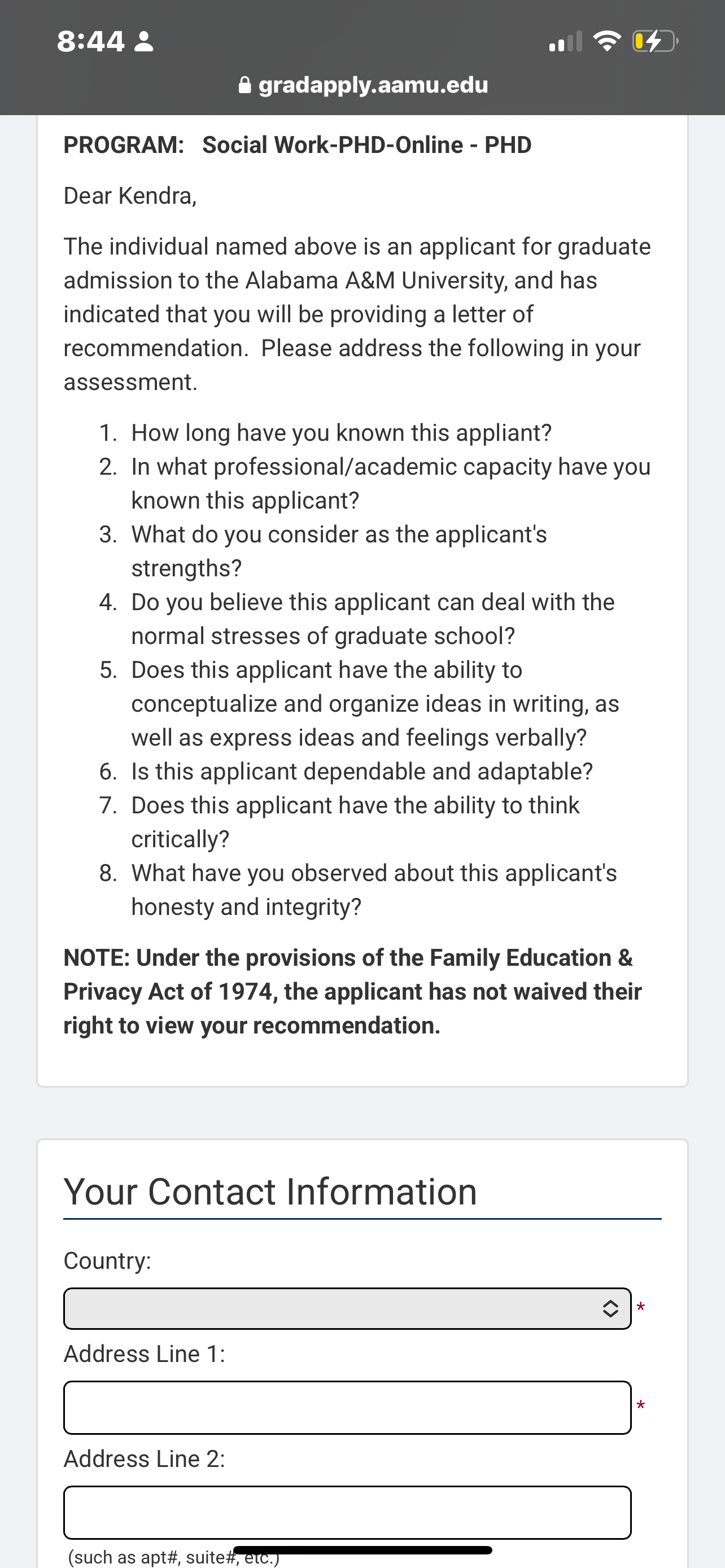Tap the gradapply.aamu.edu address bar
This screenshot has width=725, height=1568.
coord(364,85)
